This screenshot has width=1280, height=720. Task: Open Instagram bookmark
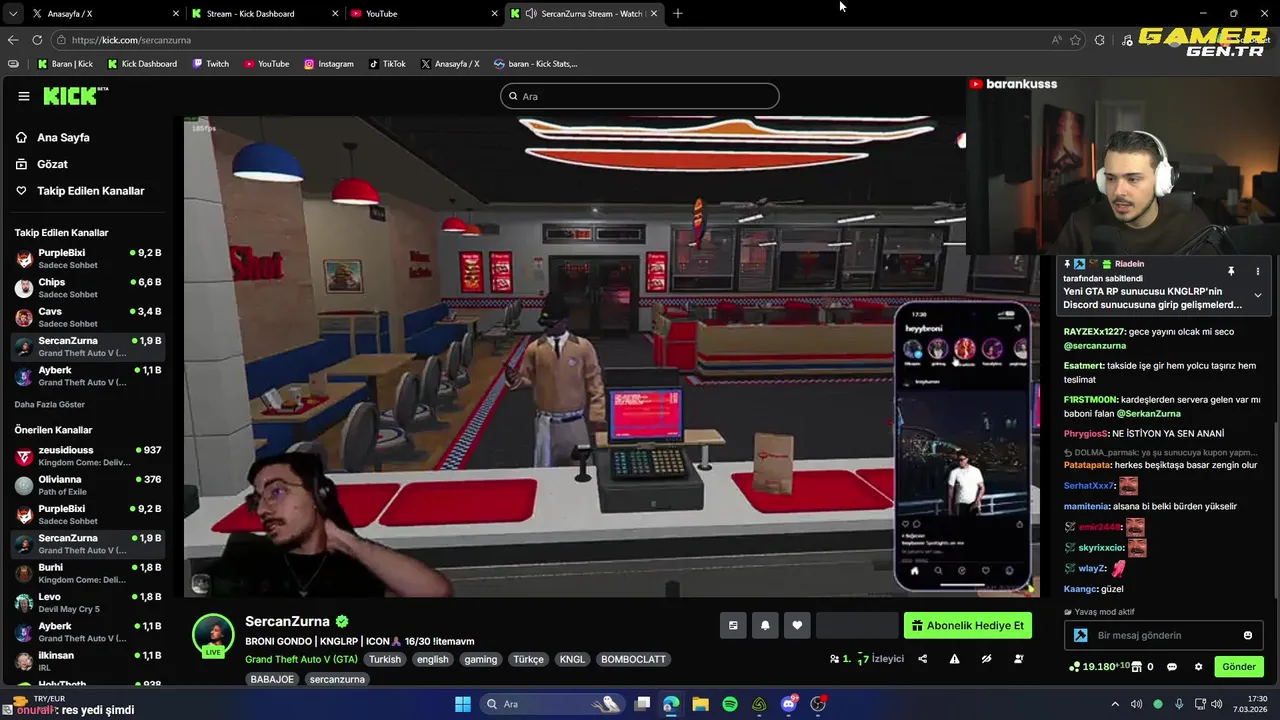(329, 64)
